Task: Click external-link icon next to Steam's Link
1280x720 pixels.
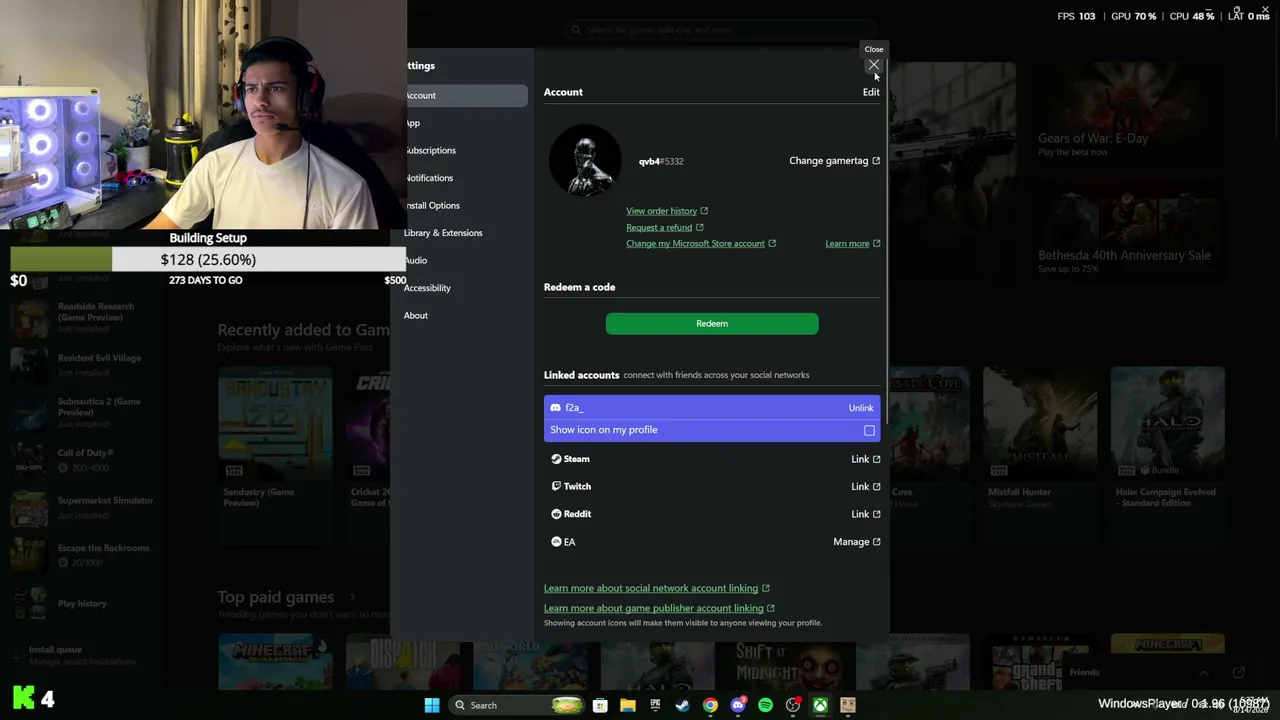Action: coord(876,459)
